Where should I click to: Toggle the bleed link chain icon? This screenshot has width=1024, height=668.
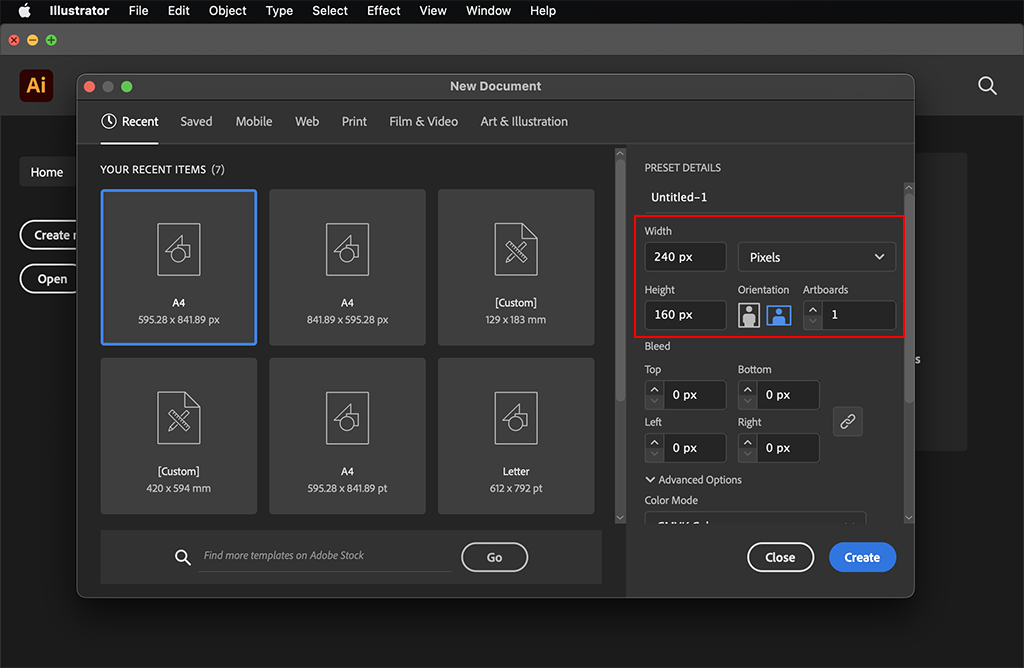coord(848,421)
